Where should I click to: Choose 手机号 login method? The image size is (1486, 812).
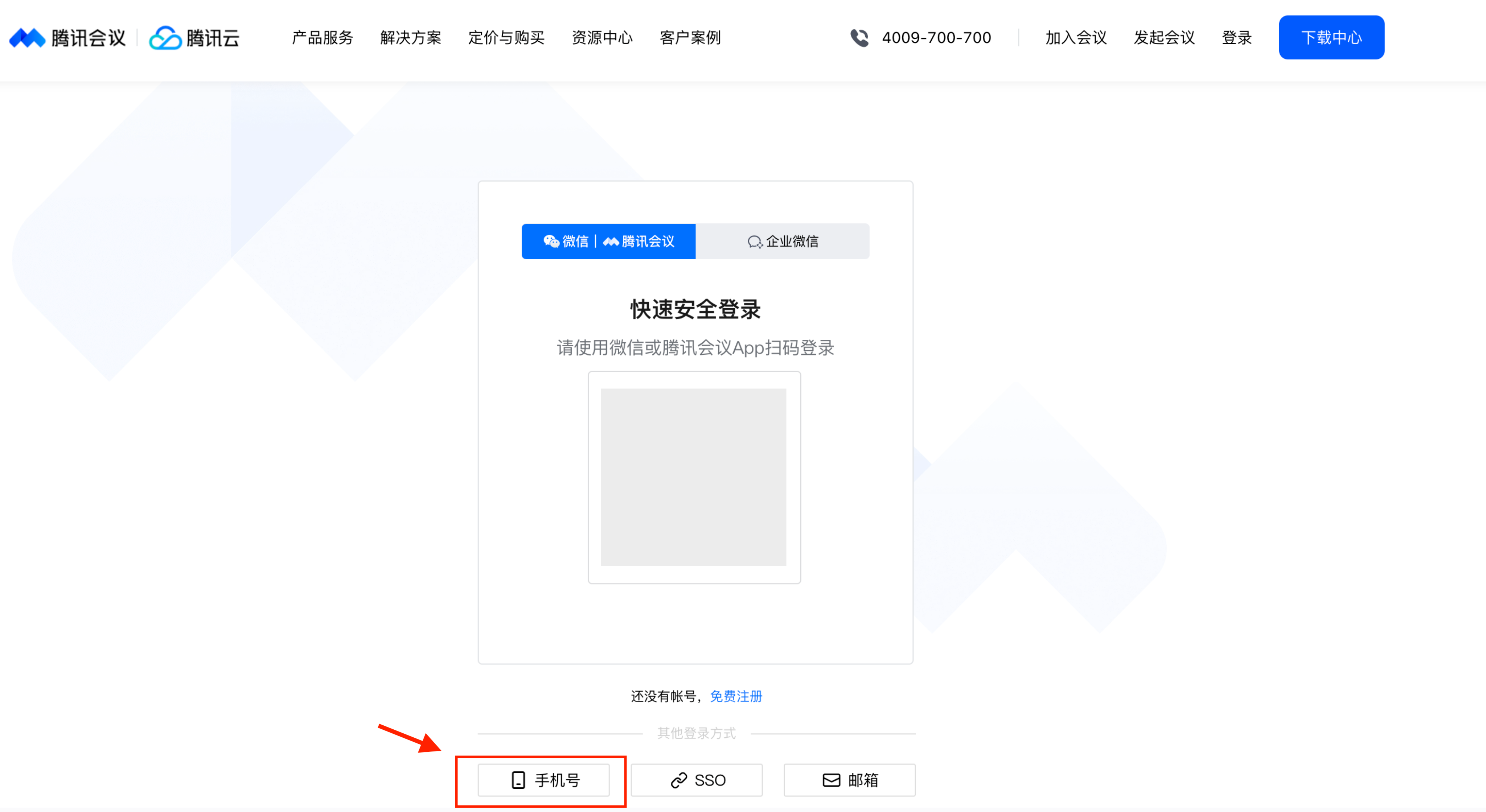click(x=543, y=780)
